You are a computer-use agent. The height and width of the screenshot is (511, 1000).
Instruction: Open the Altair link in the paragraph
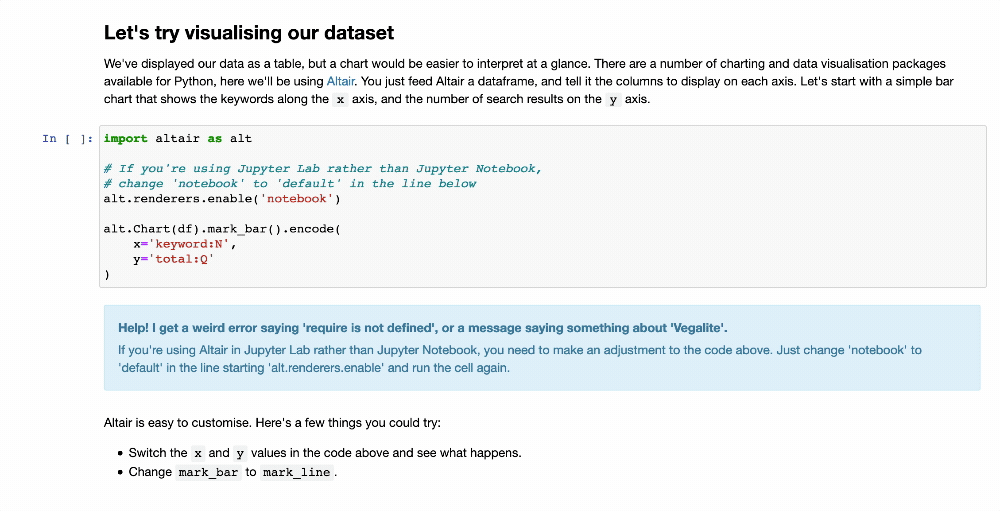pyautogui.click(x=341, y=82)
